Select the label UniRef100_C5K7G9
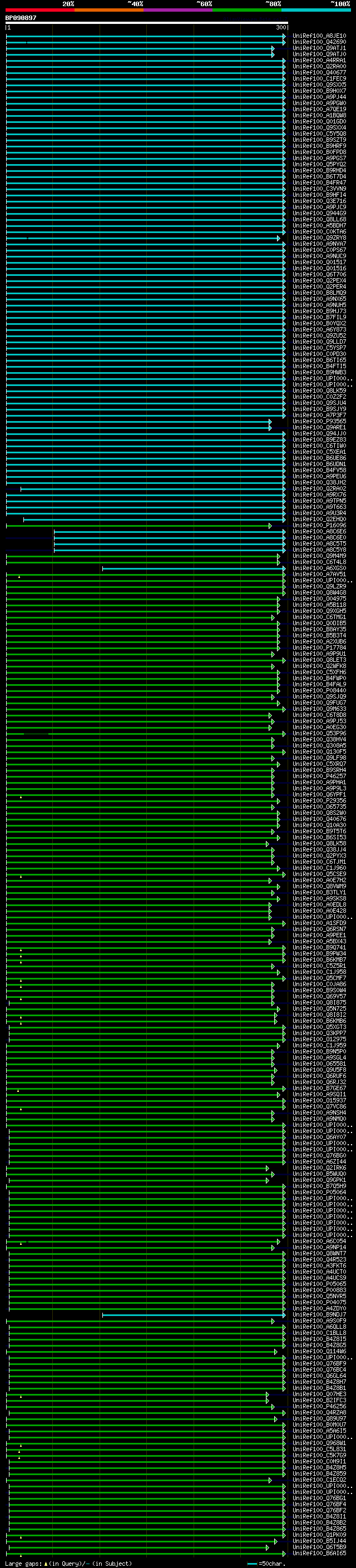 319,1456
